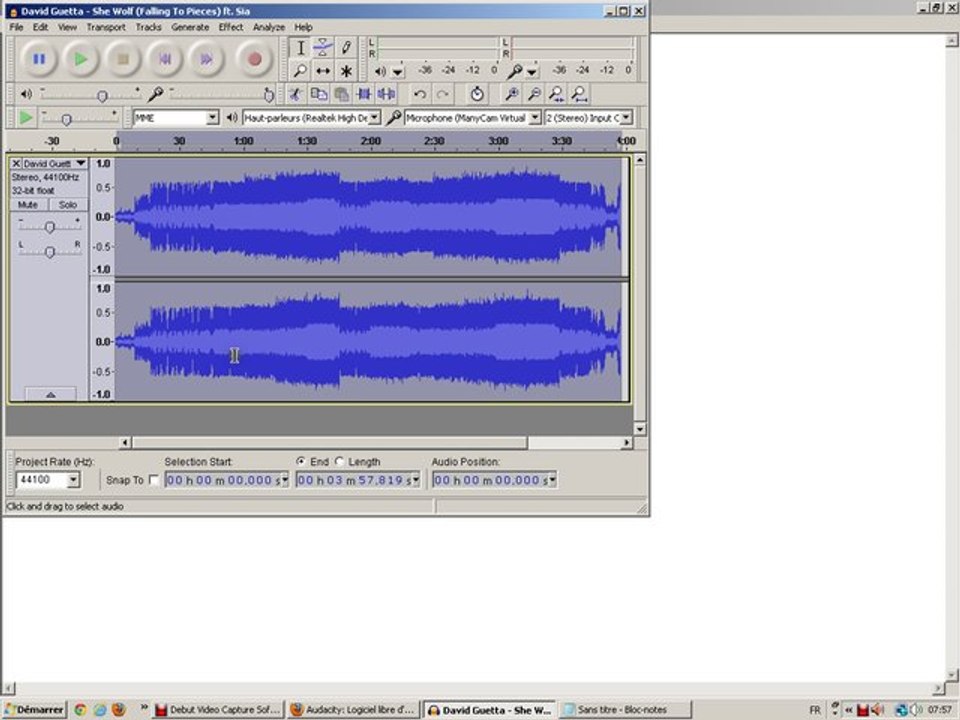
Task: Open the Tracks menu
Action: 148,27
